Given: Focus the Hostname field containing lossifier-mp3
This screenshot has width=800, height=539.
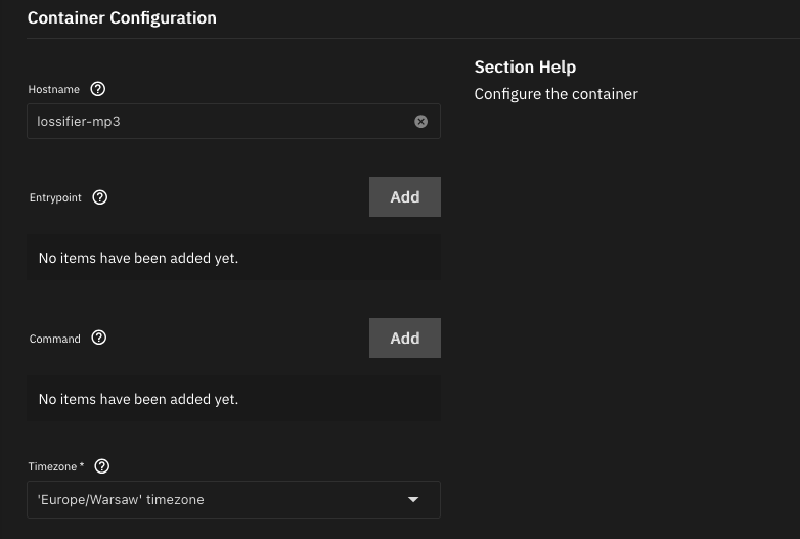Looking at the screenshot, I should pyautogui.click(x=215, y=121).
